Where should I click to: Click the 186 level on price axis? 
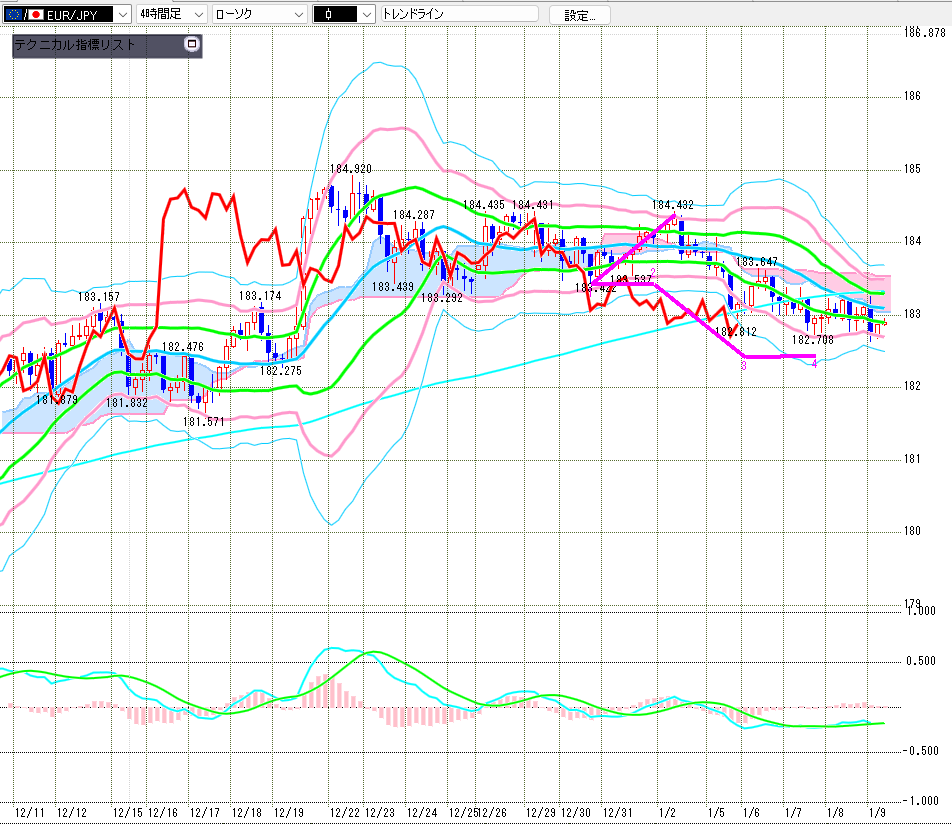[x=912, y=96]
